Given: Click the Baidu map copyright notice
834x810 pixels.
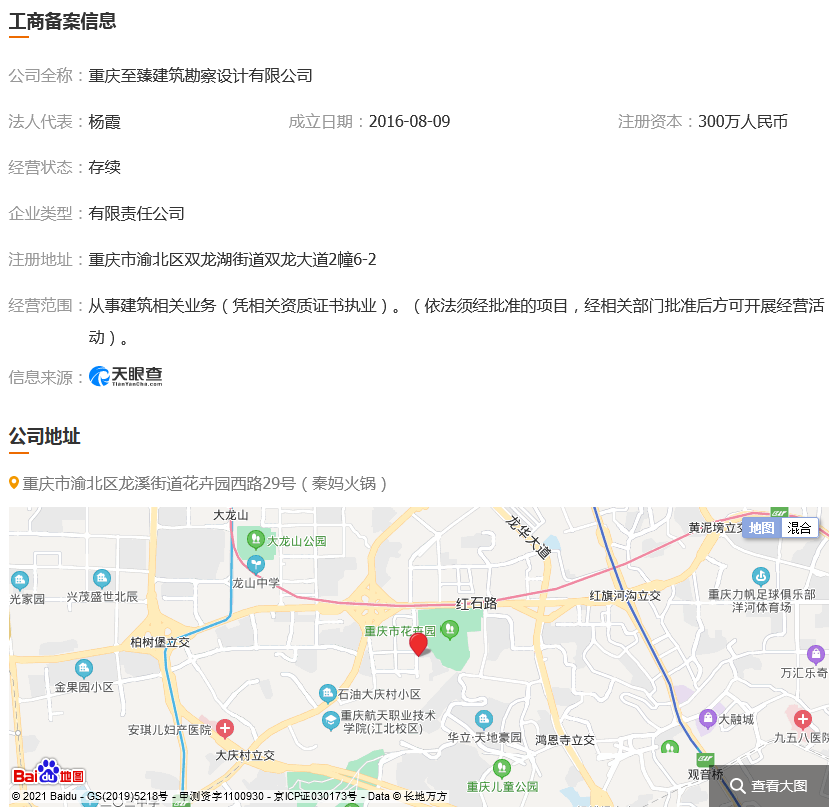Looking at the screenshot, I should click(x=229, y=796).
